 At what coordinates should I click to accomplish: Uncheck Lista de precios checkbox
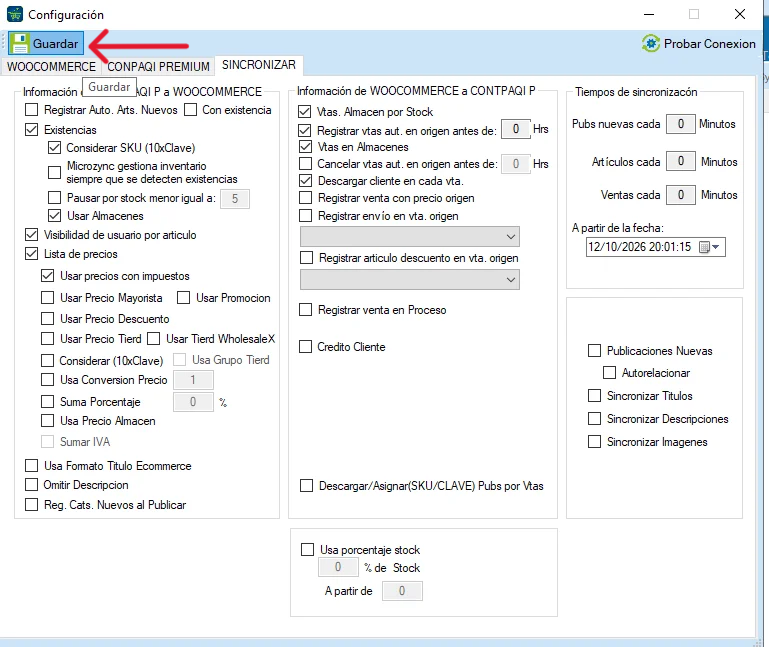tap(31, 254)
